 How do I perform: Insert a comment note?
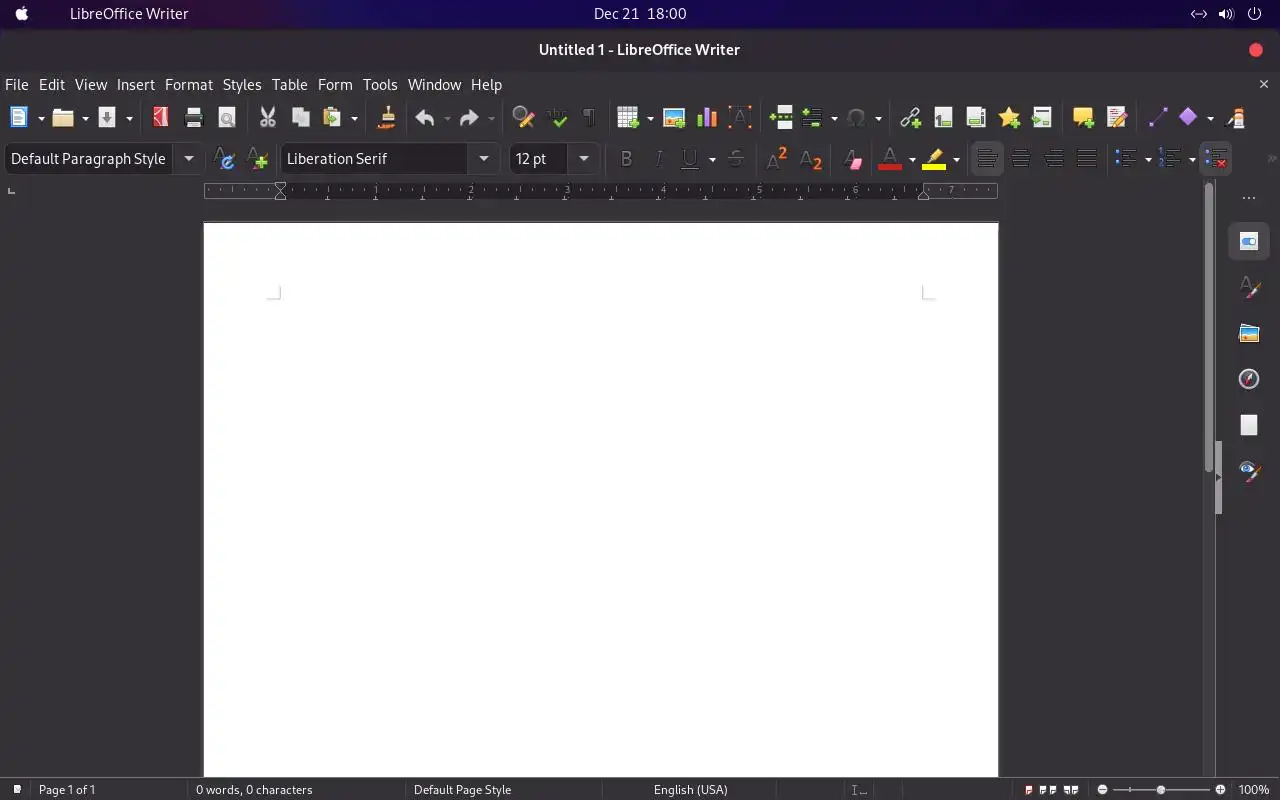tap(1083, 118)
